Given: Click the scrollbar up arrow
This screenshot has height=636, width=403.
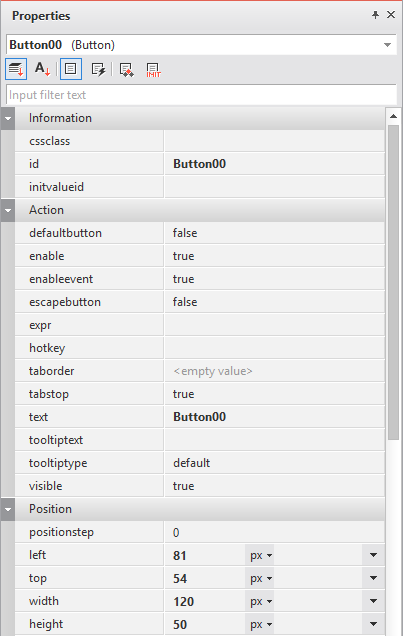Looking at the screenshot, I should click(x=393, y=116).
